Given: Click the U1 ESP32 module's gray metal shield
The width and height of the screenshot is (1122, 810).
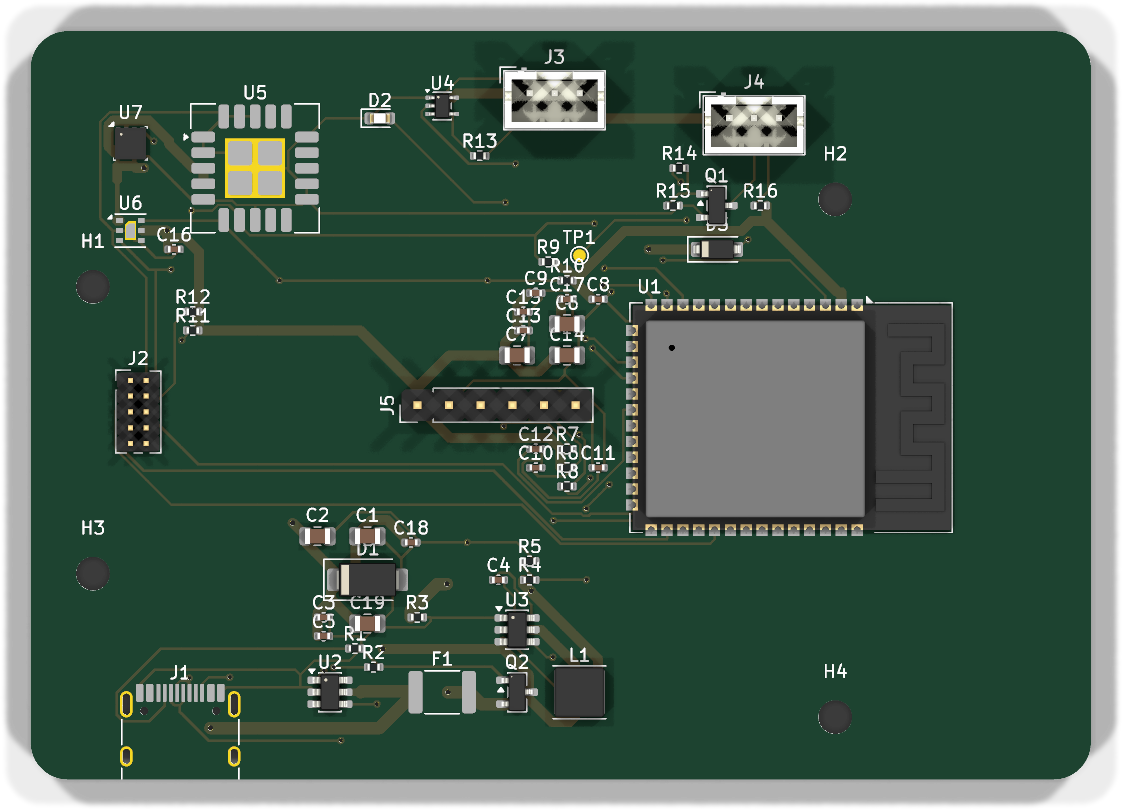Looking at the screenshot, I should point(755,419).
